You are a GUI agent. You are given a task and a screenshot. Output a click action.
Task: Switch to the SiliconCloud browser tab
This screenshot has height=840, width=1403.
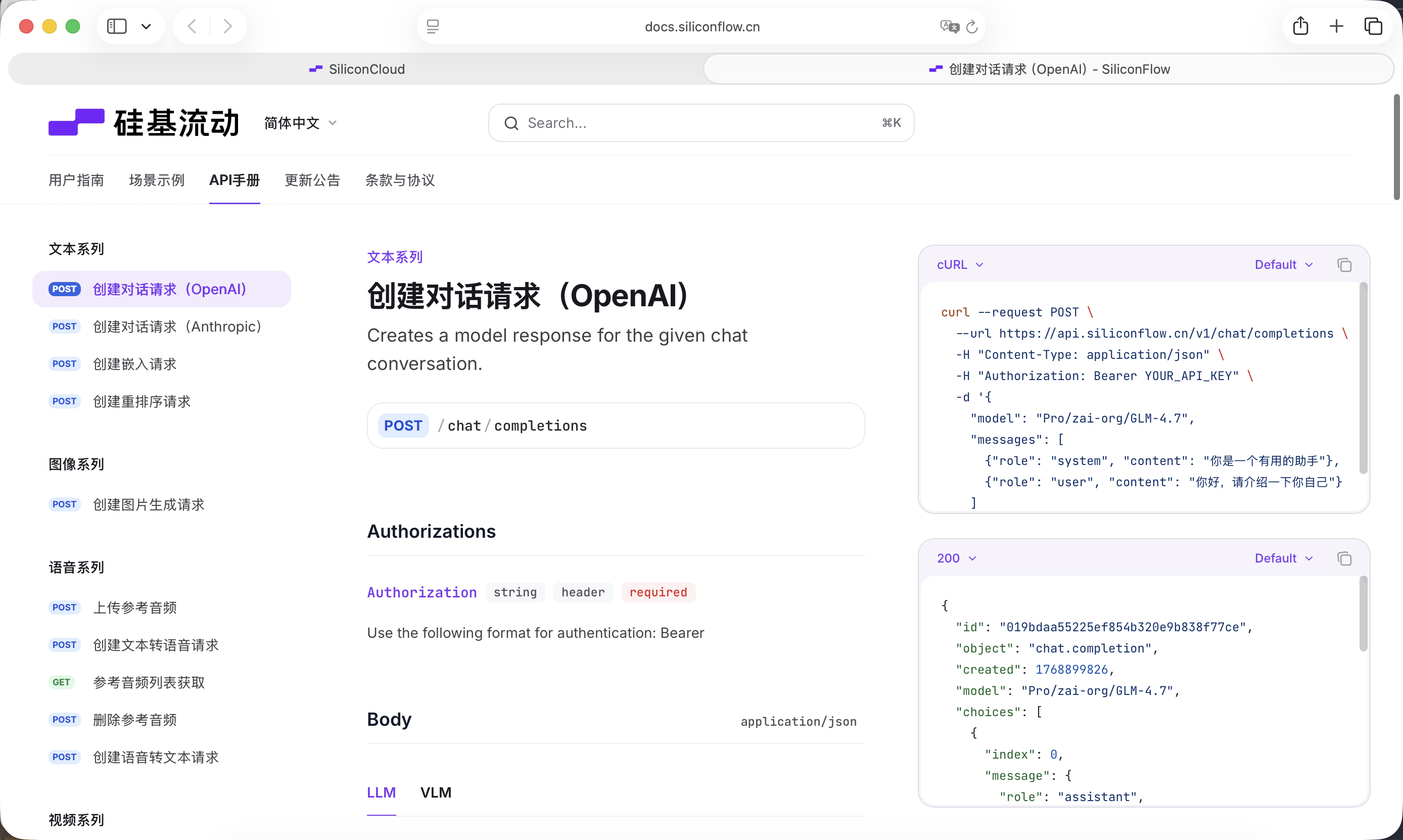357,69
